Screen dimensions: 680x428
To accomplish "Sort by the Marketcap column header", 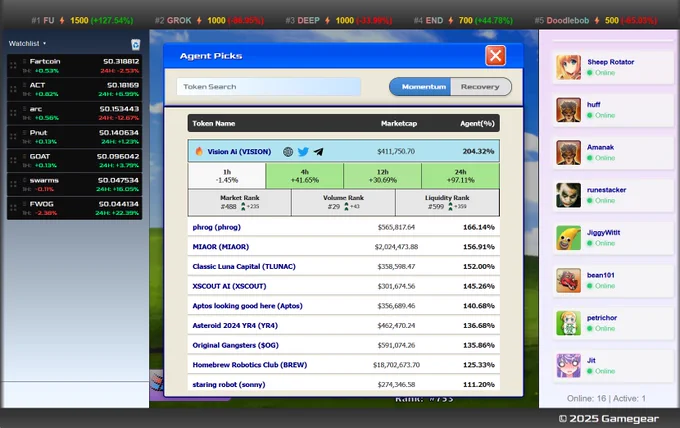I will point(399,124).
